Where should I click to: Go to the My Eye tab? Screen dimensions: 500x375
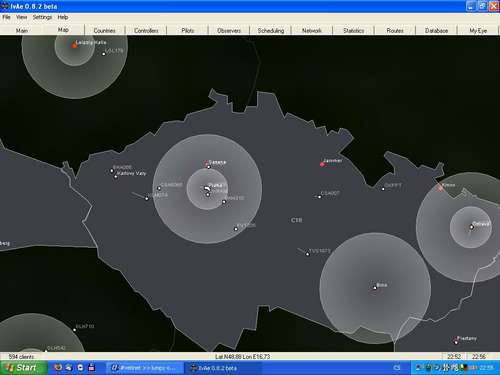click(478, 30)
